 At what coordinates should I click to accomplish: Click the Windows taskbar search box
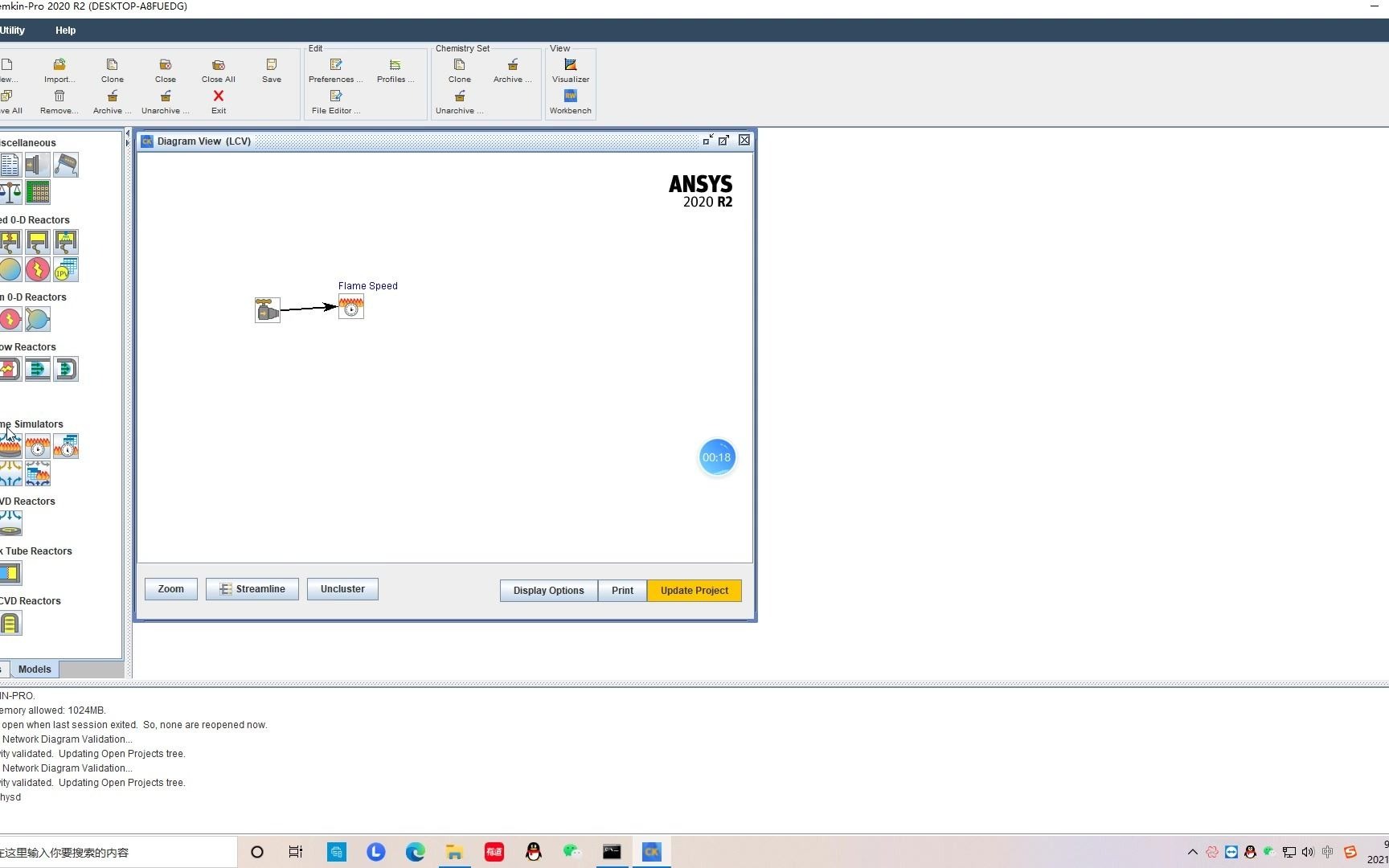tap(118, 853)
